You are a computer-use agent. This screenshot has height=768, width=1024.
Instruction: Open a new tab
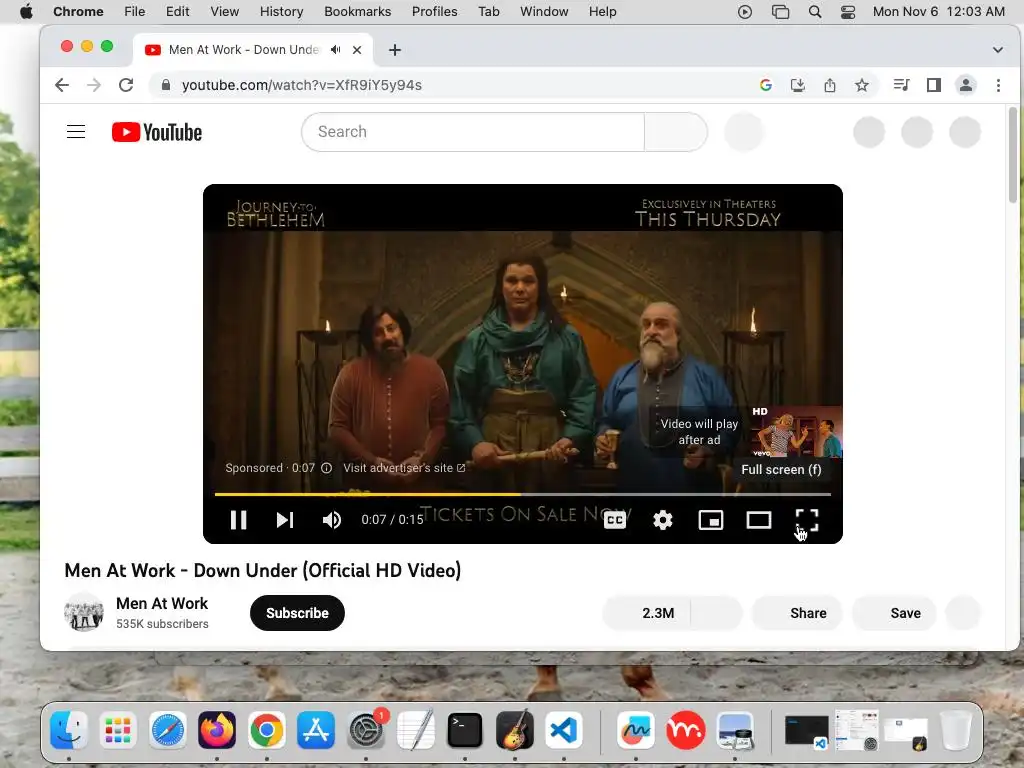394,50
